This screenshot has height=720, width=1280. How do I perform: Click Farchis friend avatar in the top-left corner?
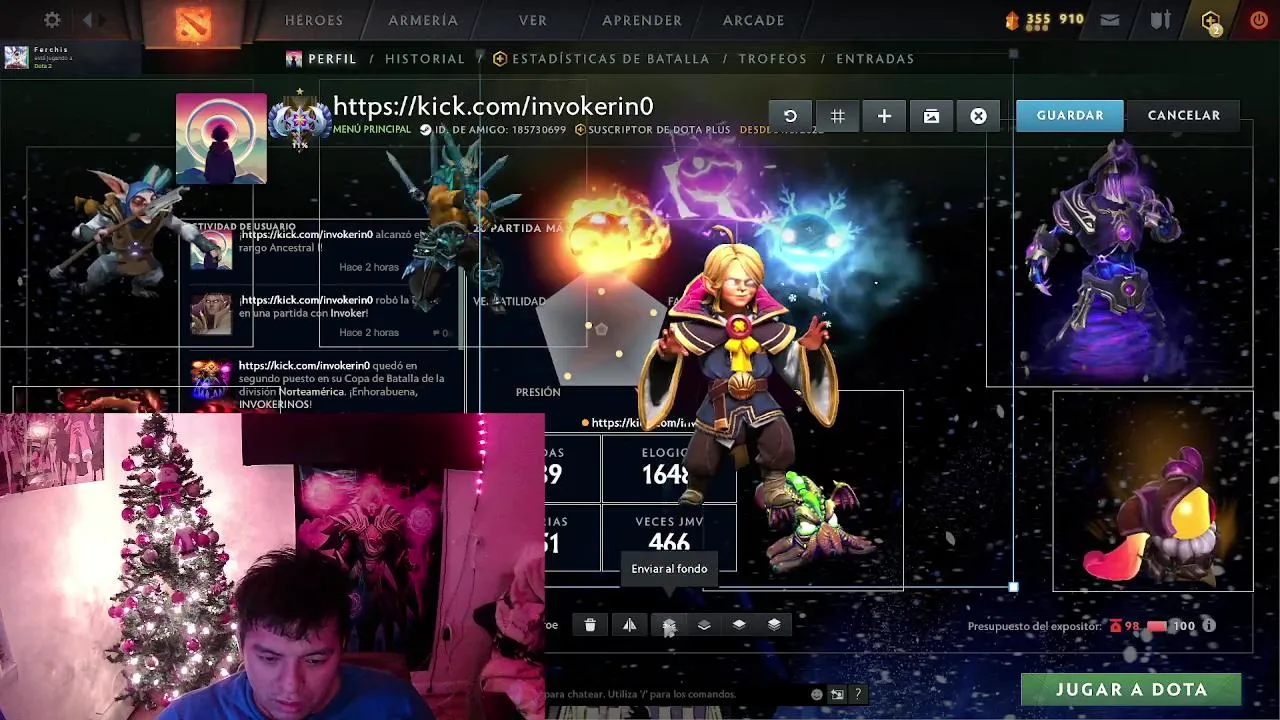click(x=16, y=57)
